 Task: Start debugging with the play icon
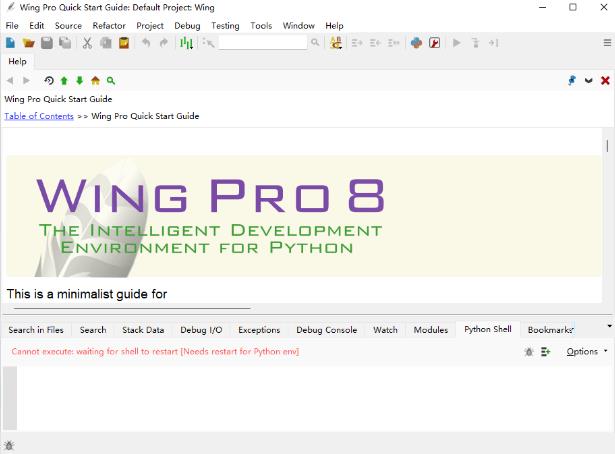(457, 43)
